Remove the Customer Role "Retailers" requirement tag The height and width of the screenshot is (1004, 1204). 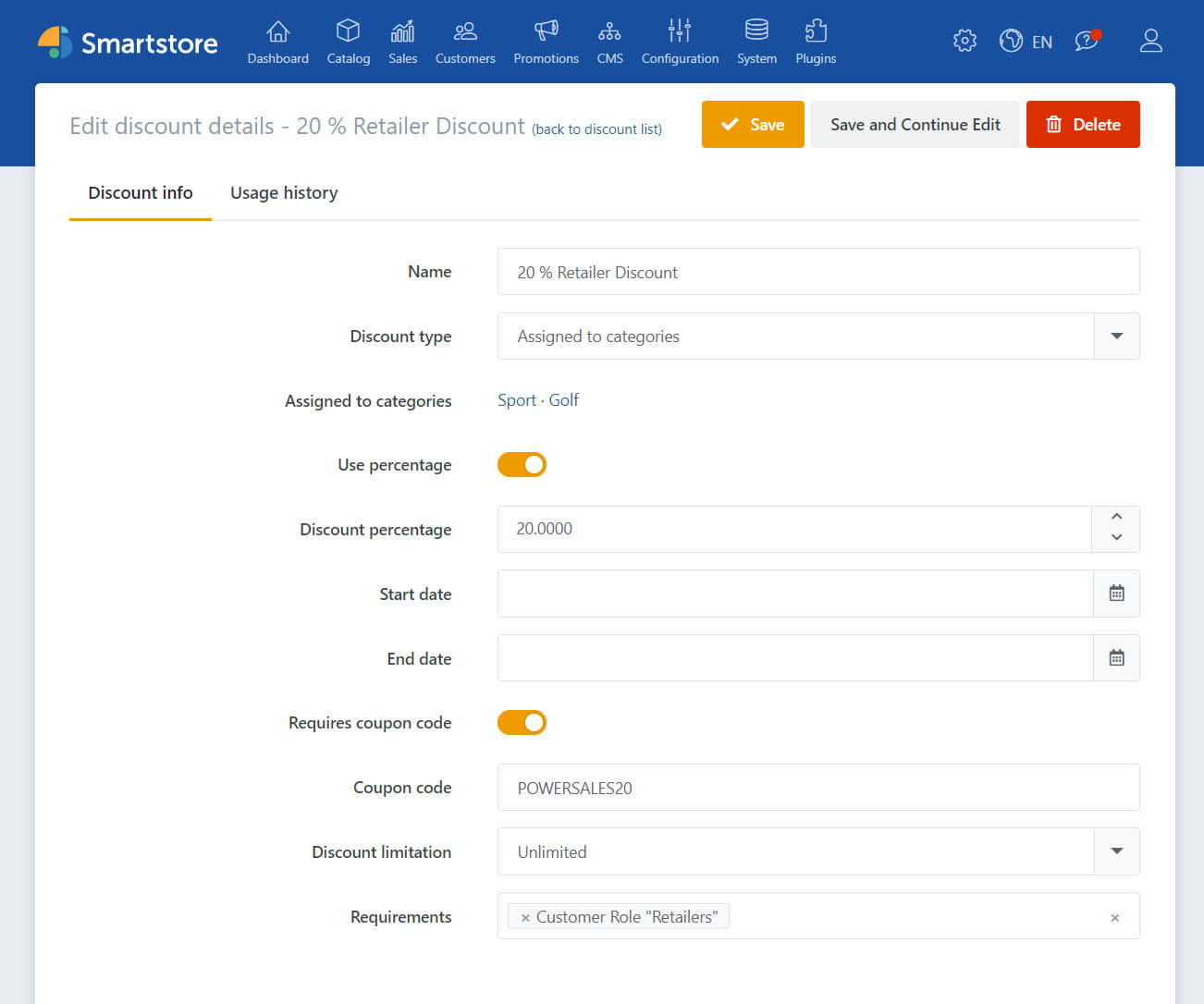click(525, 918)
